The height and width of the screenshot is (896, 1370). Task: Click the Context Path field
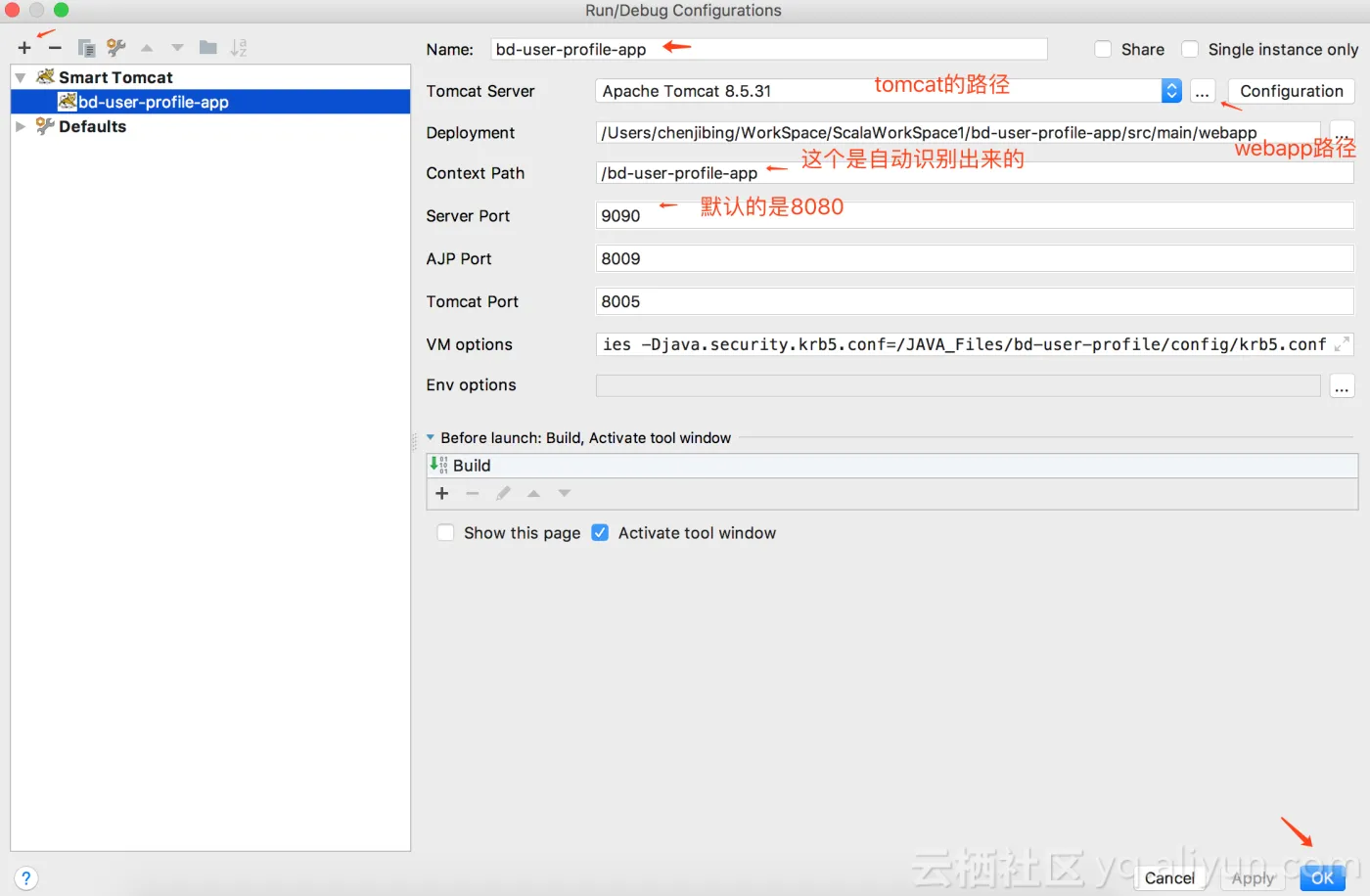point(975,173)
